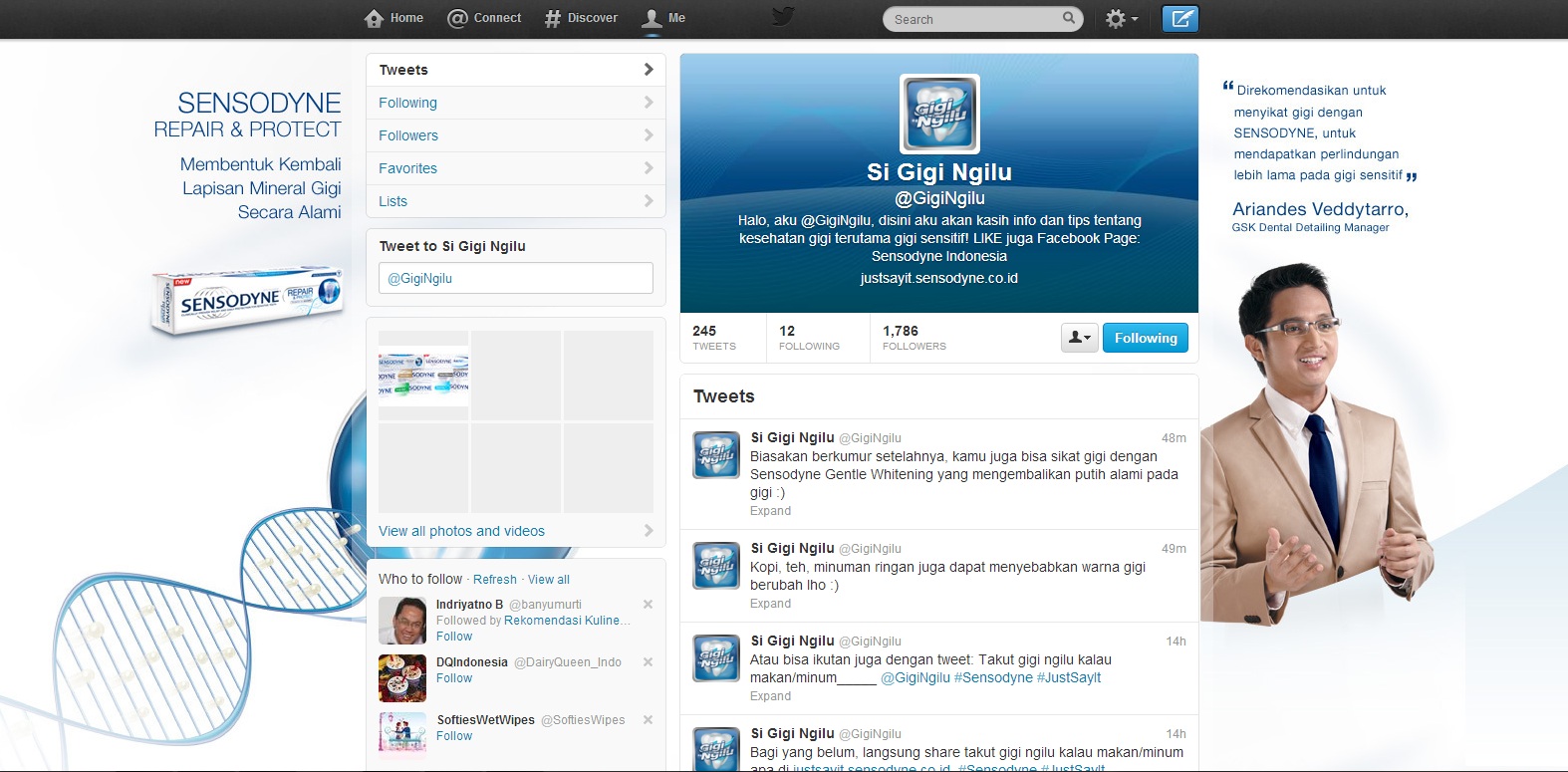Click avatar on the 49m tweet
The width and height of the screenshot is (1568, 772).
[x=716, y=566]
